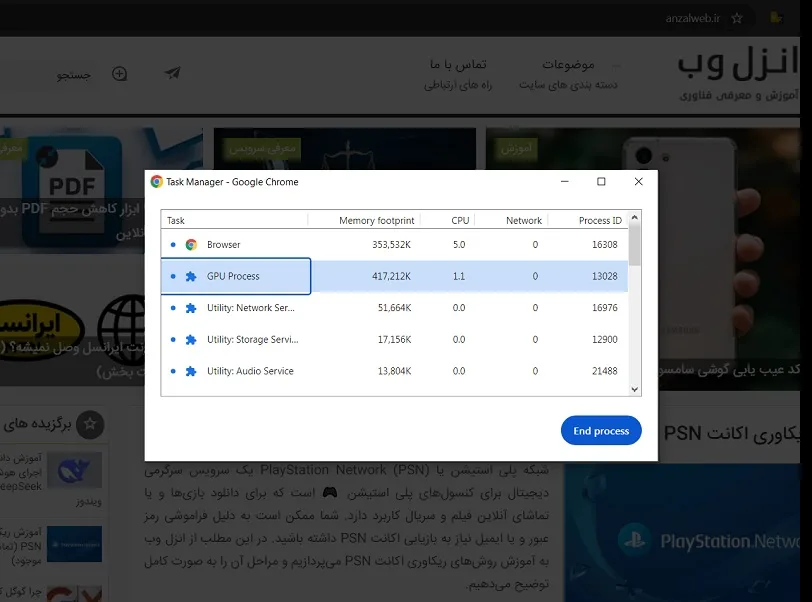
Task: Click process ID 16308
Action: pyautogui.click(x=605, y=245)
